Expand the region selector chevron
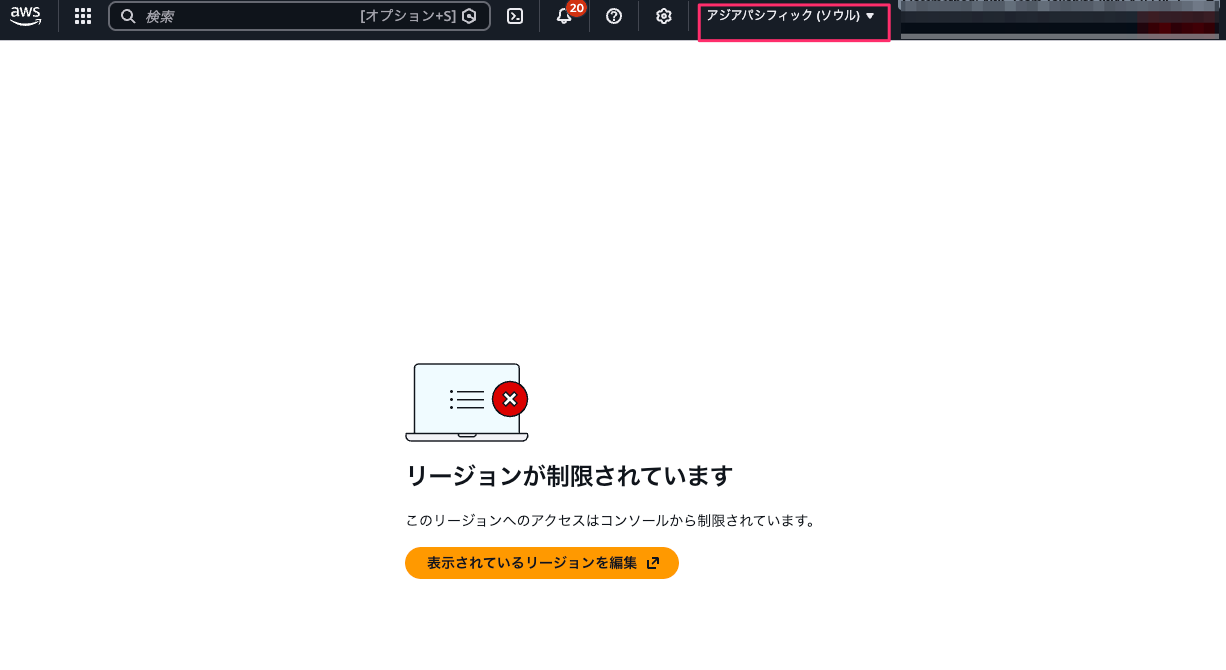 point(869,16)
